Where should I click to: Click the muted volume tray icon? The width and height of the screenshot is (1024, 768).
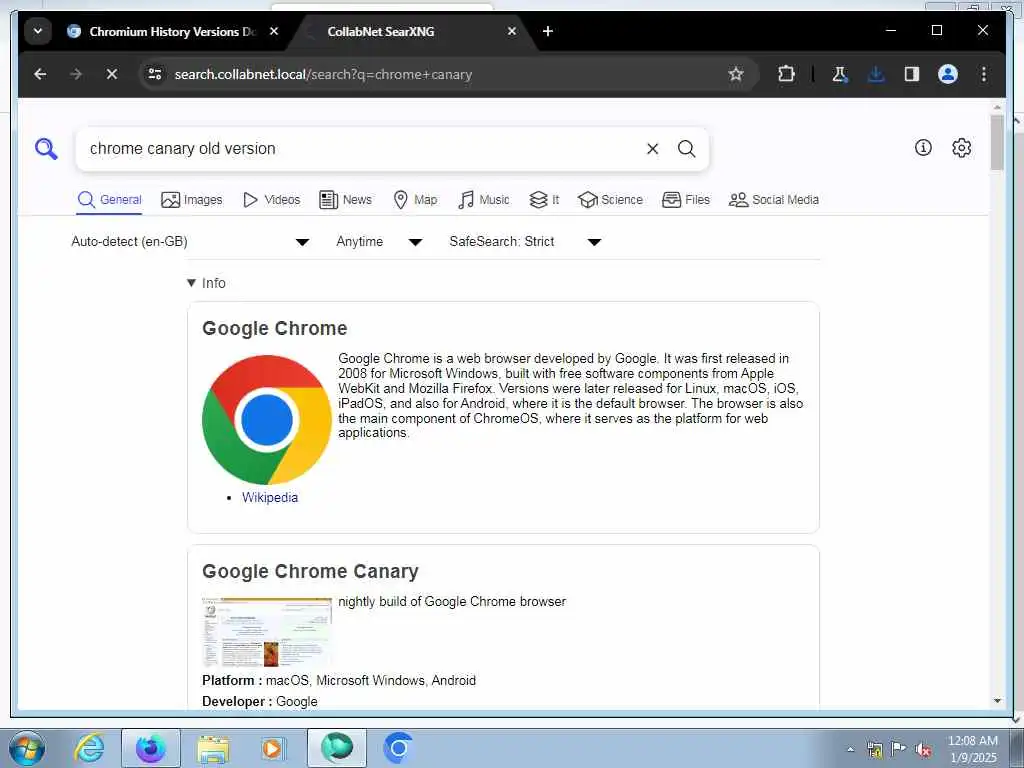(923, 750)
